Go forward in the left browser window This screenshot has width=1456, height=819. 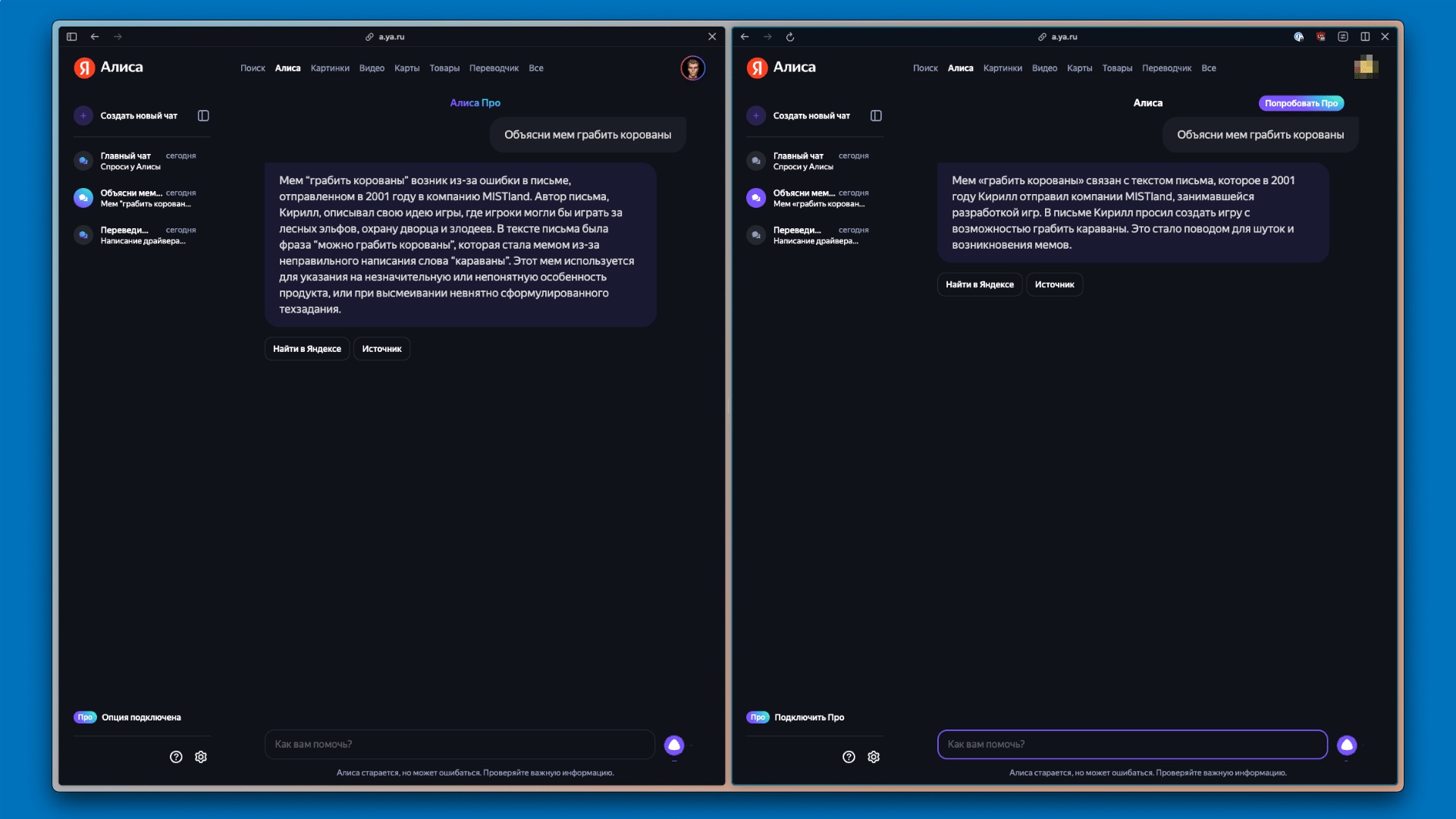coord(118,36)
